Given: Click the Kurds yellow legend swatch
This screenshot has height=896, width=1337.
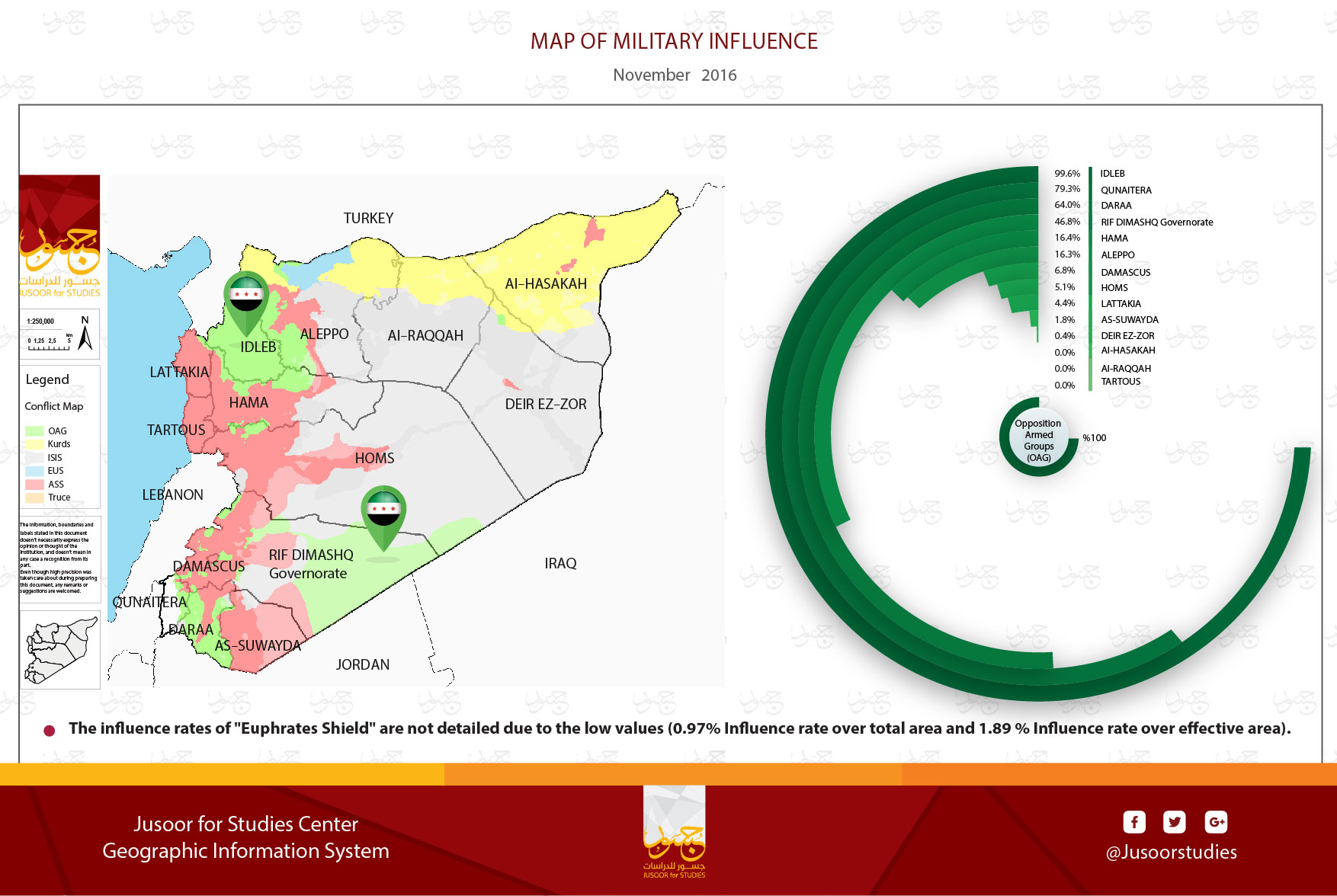Looking at the screenshot, I should tap(34, 444).
